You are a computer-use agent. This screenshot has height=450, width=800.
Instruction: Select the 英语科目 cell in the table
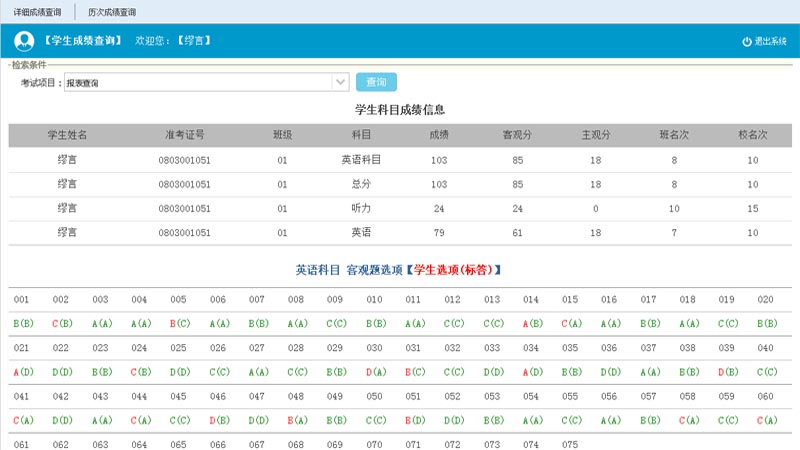point(361,159)
